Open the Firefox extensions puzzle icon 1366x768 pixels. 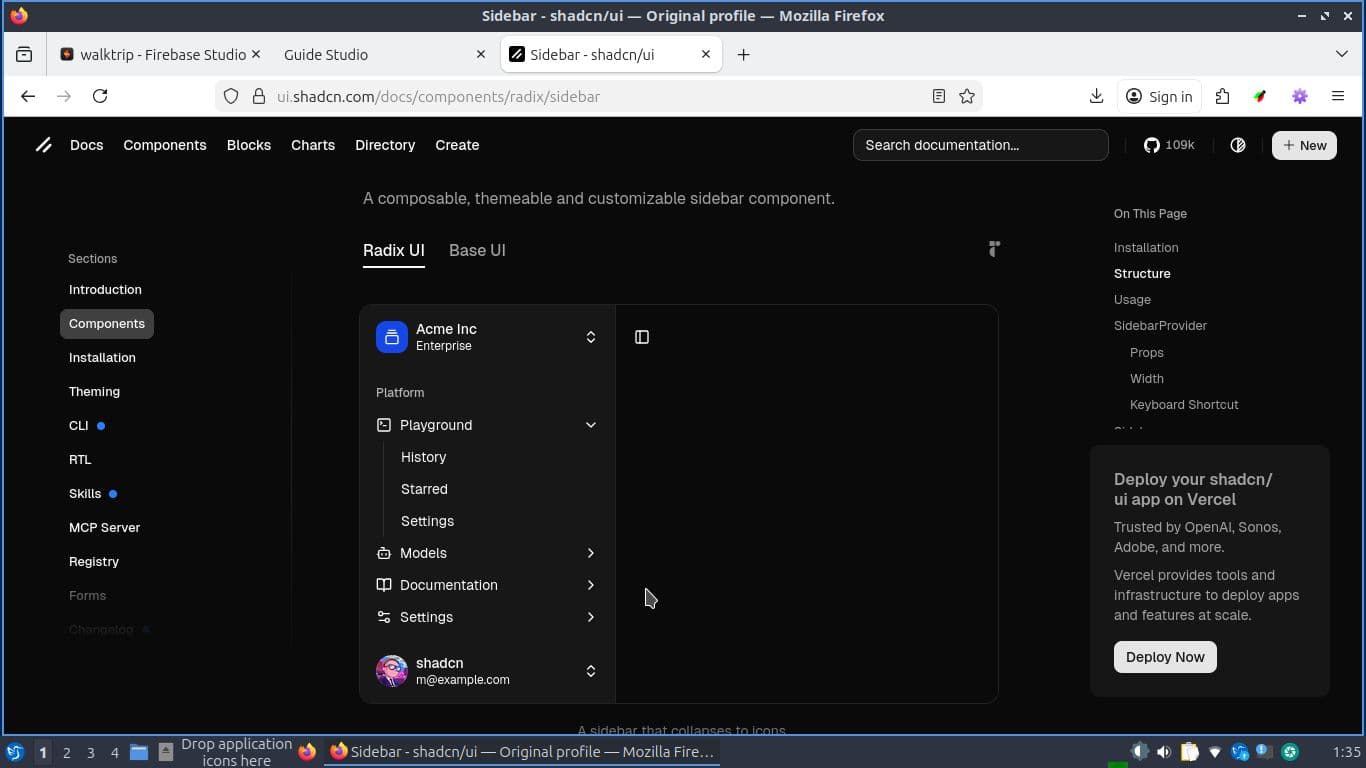tap(1222, 96)
